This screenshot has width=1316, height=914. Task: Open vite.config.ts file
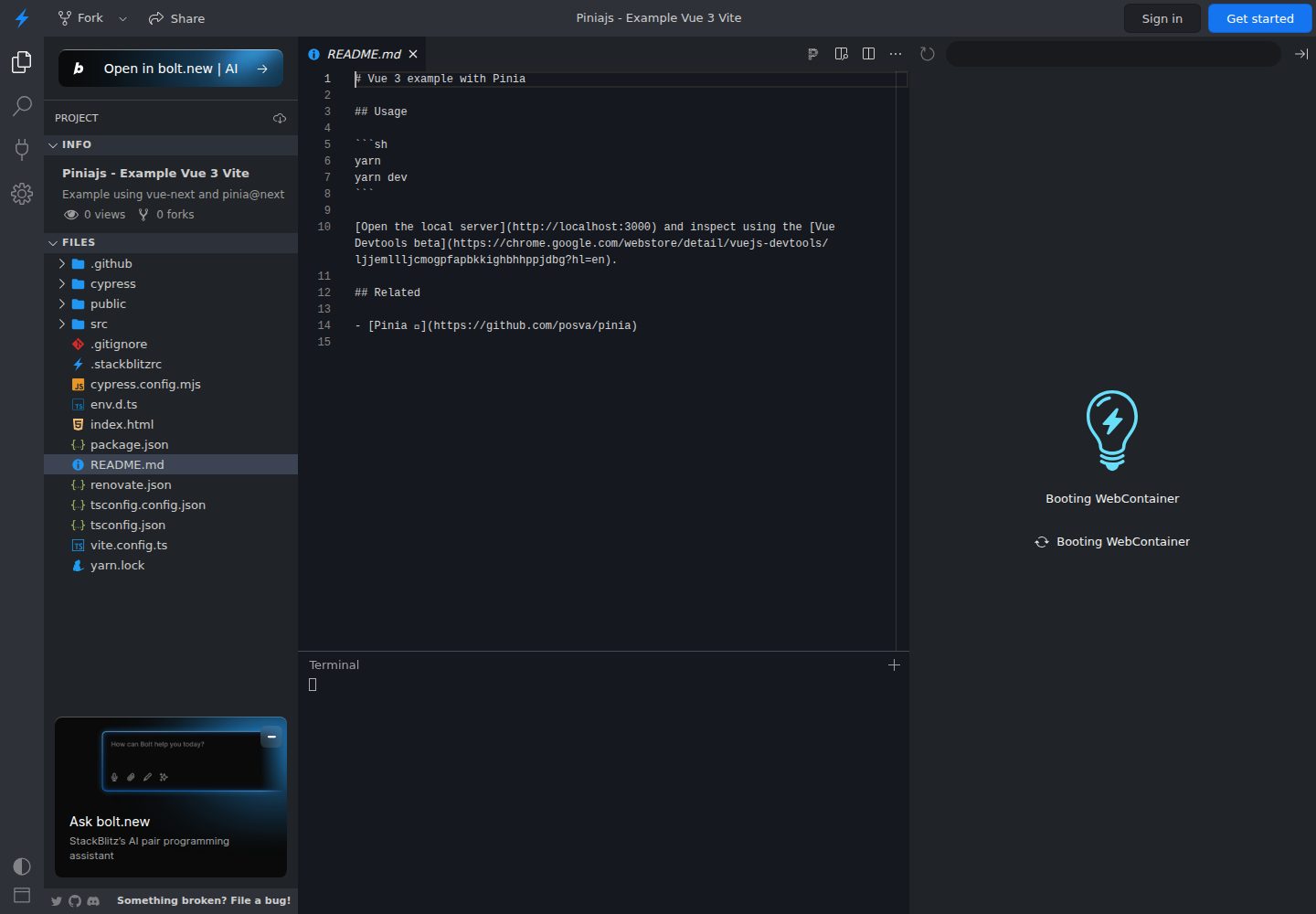point(170,545)
